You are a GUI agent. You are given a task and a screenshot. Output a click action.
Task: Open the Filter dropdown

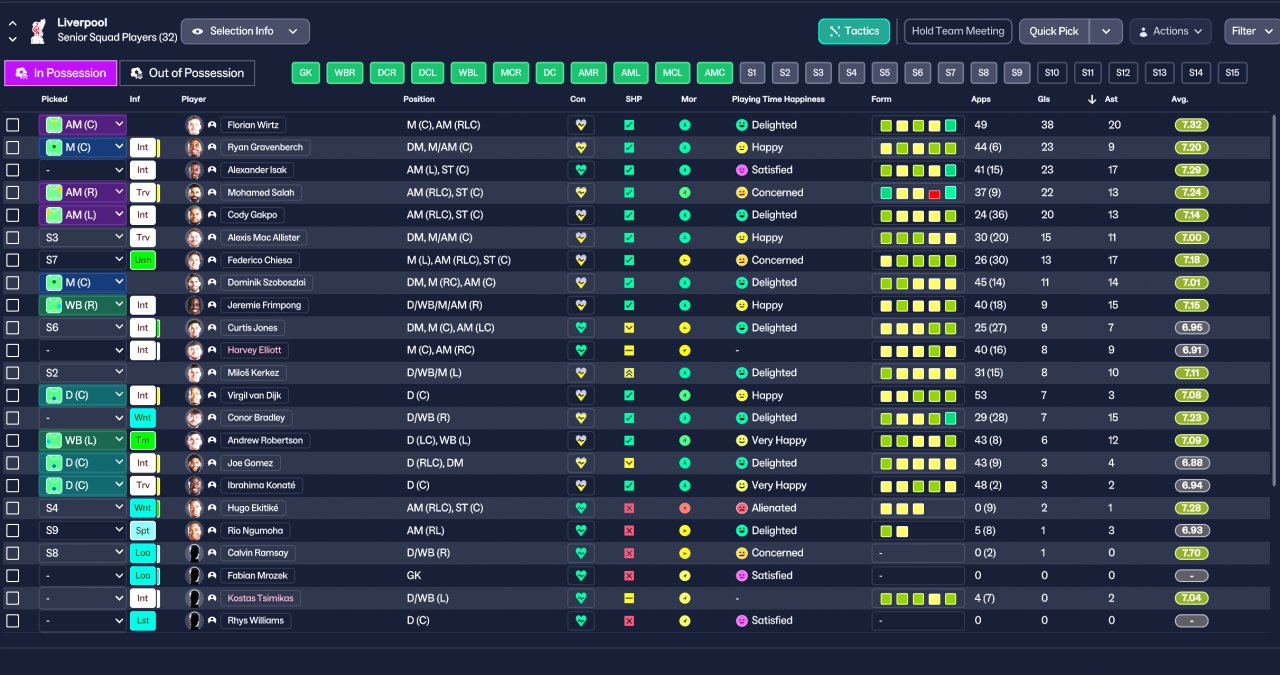(1250, 31)
